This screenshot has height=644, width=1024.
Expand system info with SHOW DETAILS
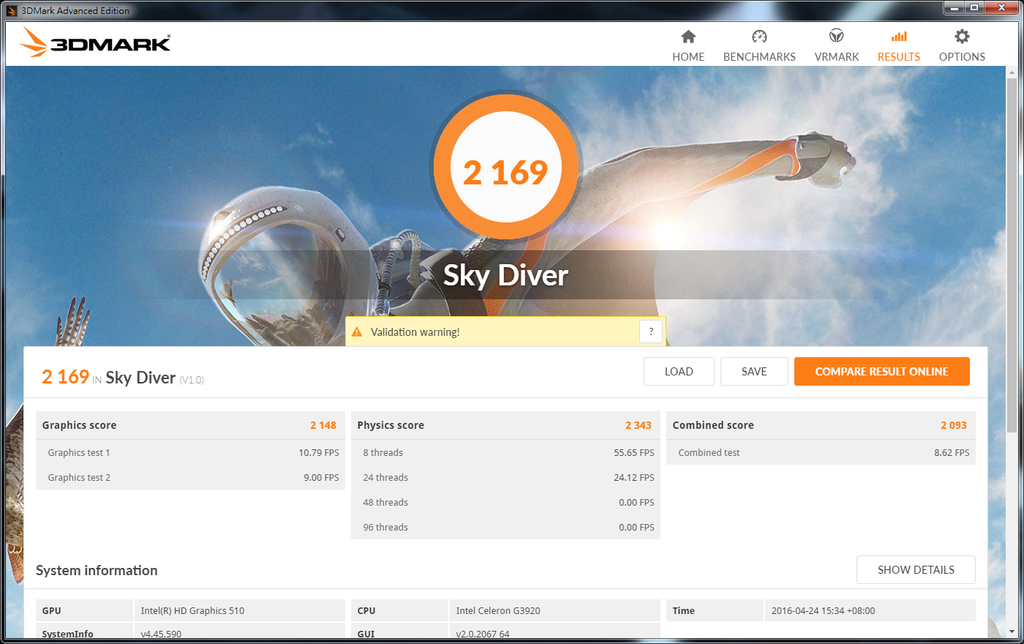coord(915,570)
